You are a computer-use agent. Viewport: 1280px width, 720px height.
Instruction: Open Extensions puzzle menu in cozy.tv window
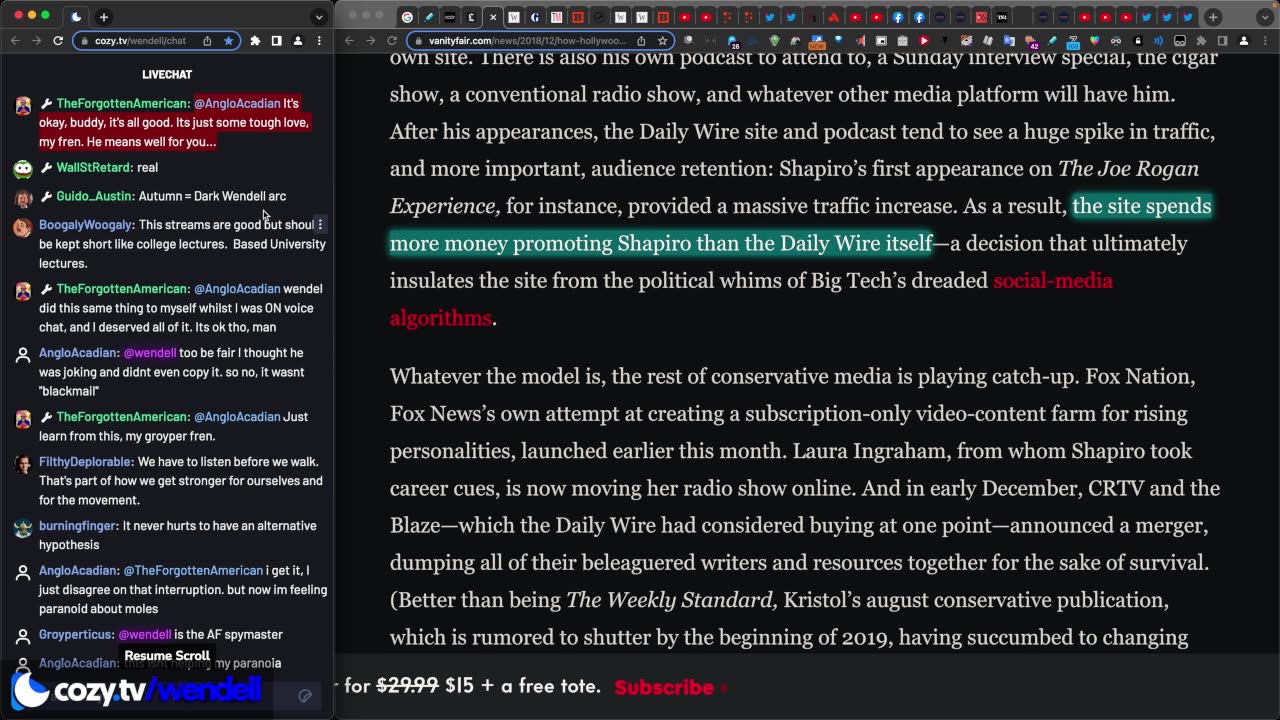255,41
